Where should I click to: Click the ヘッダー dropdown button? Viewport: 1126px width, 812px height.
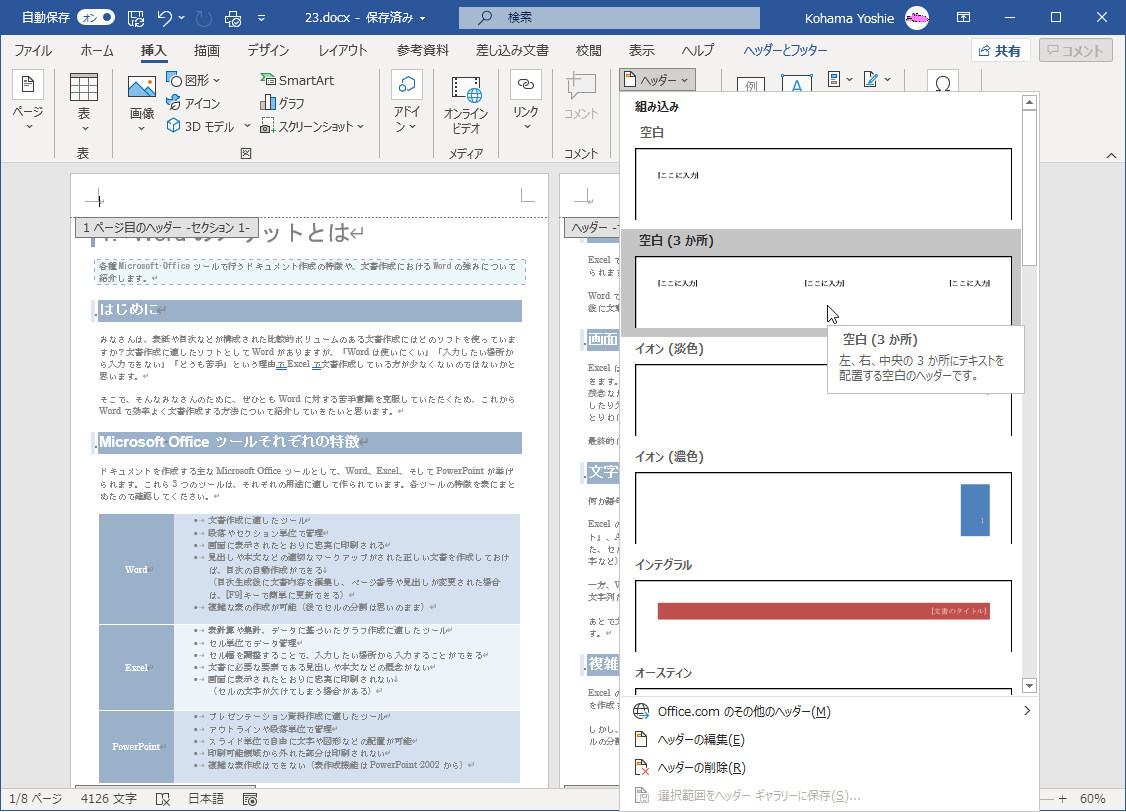(x=657, y=80)
